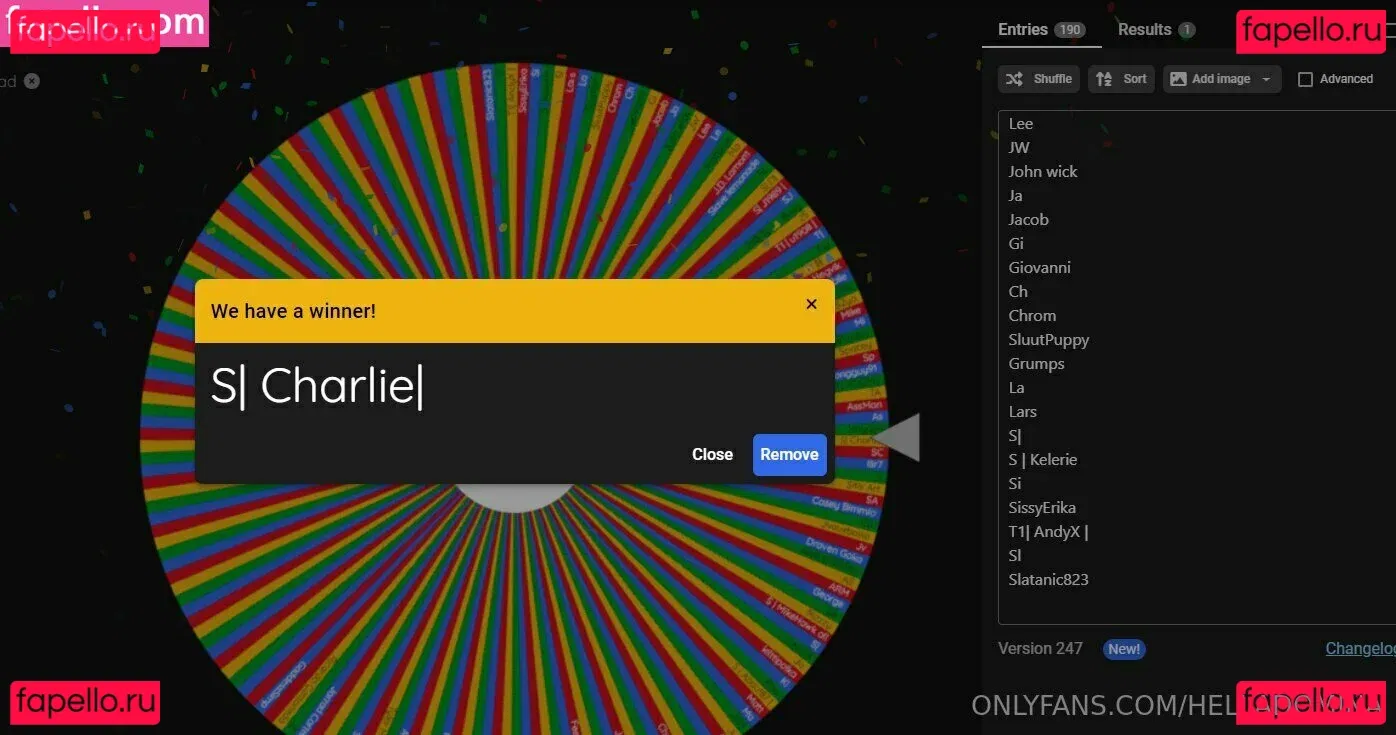Viewport: 1396px width, 735px height.
Task: Expand the Add image dropdown arrow
Action: click(1266, 79)
